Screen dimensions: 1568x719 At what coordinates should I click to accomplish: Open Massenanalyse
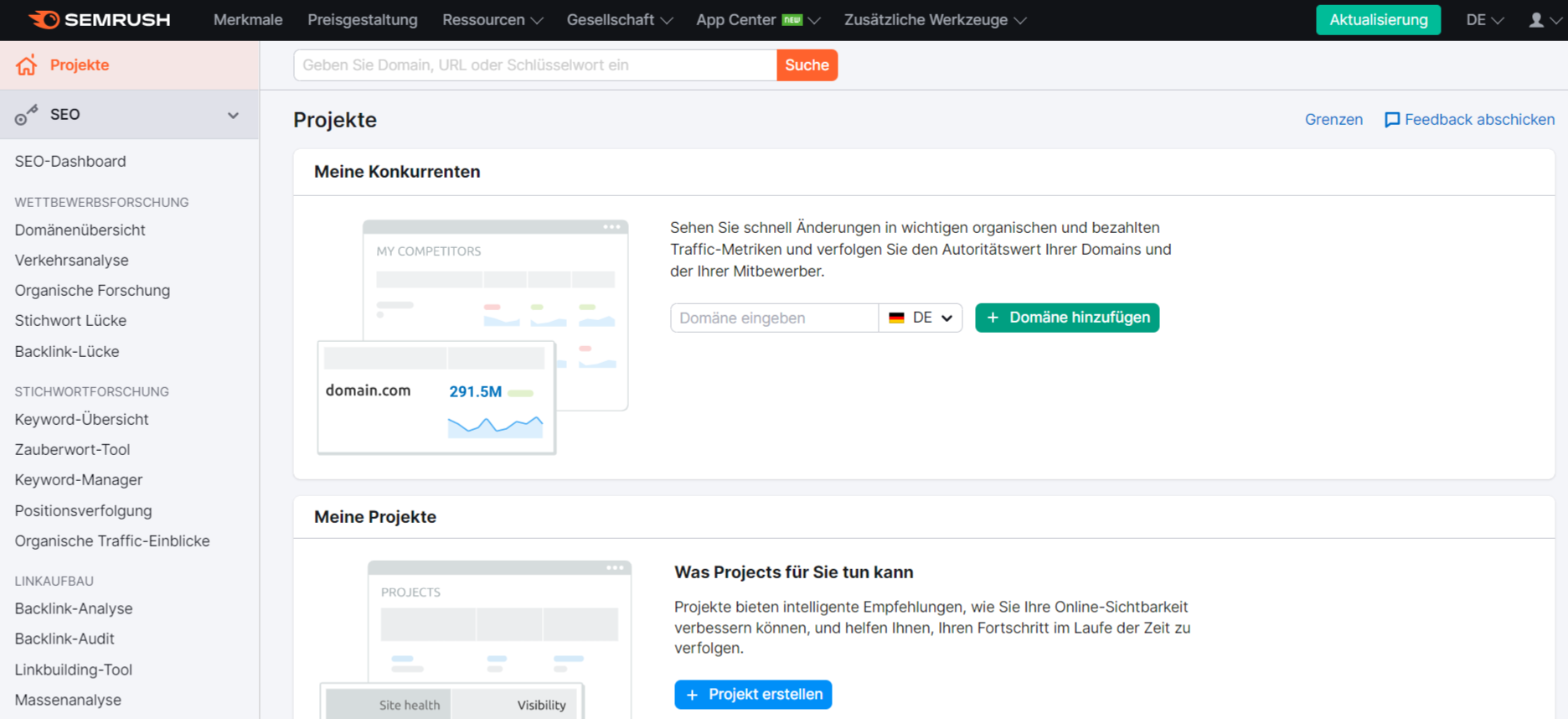[68, 701]
